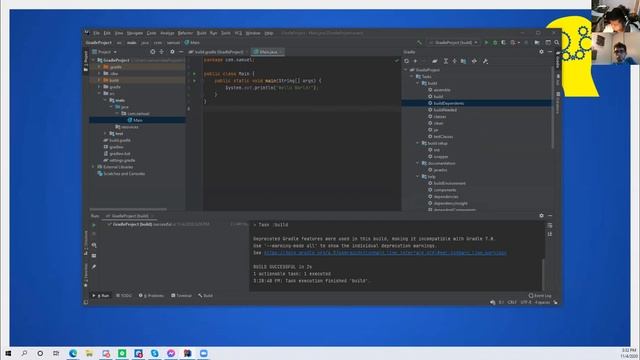Click the run gutter arrow beside class Main

click(x=194, y=74)
